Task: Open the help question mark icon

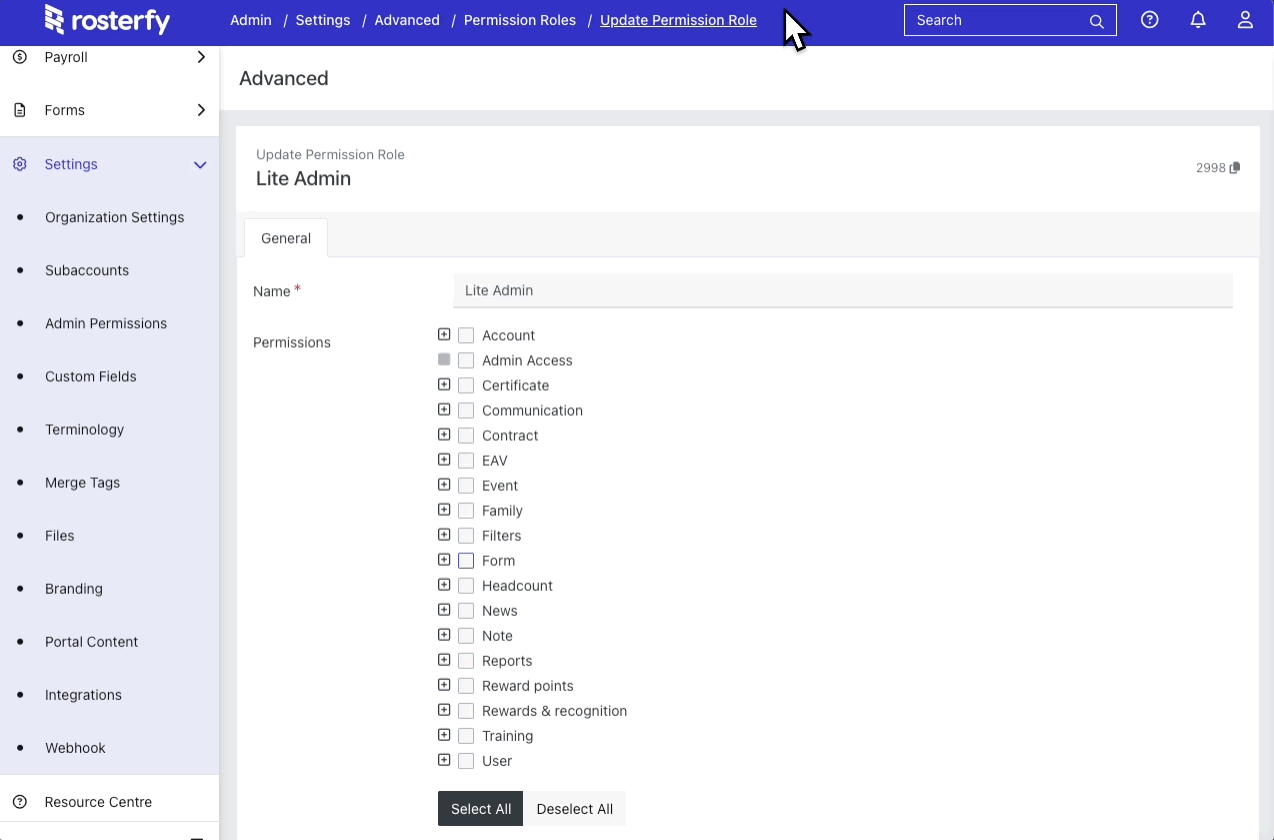Action: (x=1150, y=20)
